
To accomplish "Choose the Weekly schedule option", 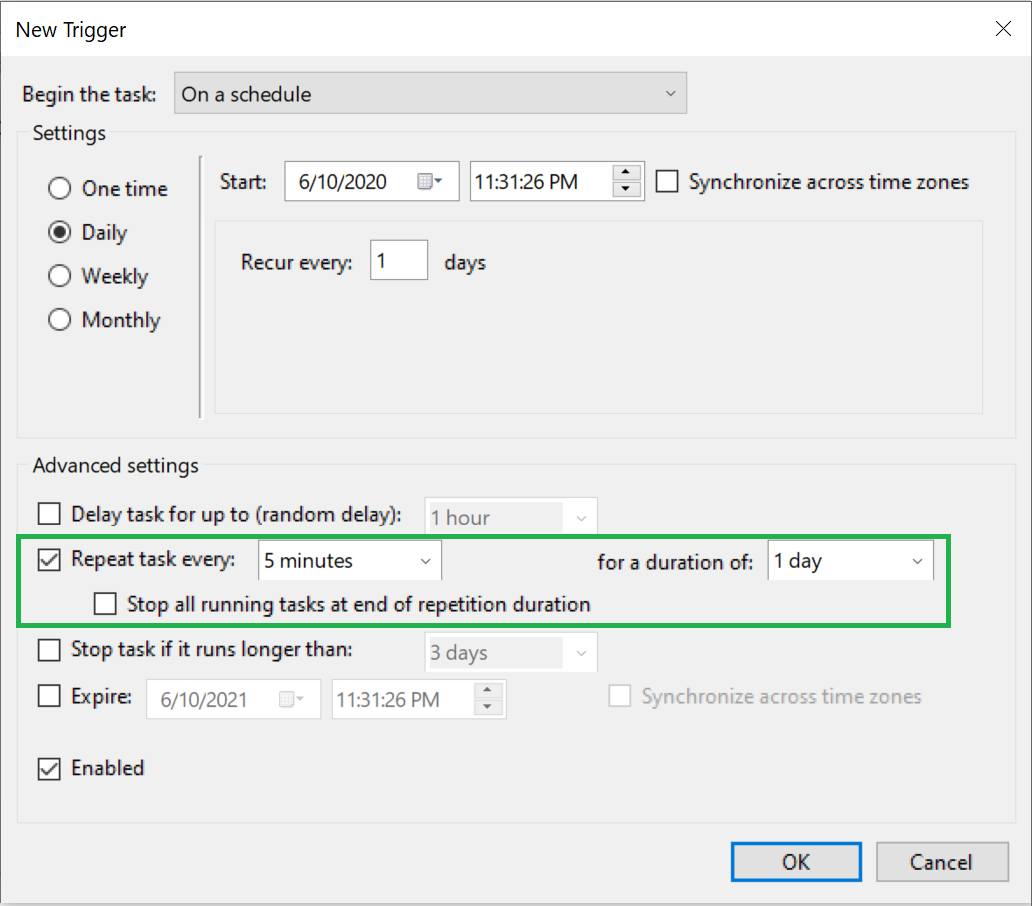I will [x=61, y=277].
